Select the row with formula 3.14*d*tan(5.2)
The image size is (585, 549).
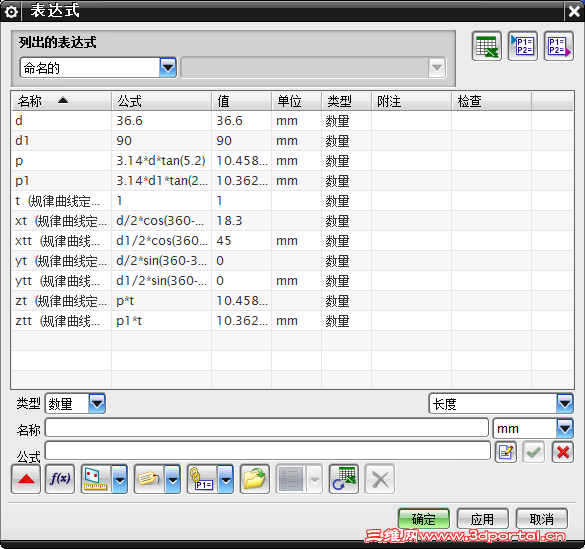pos(292,161)
